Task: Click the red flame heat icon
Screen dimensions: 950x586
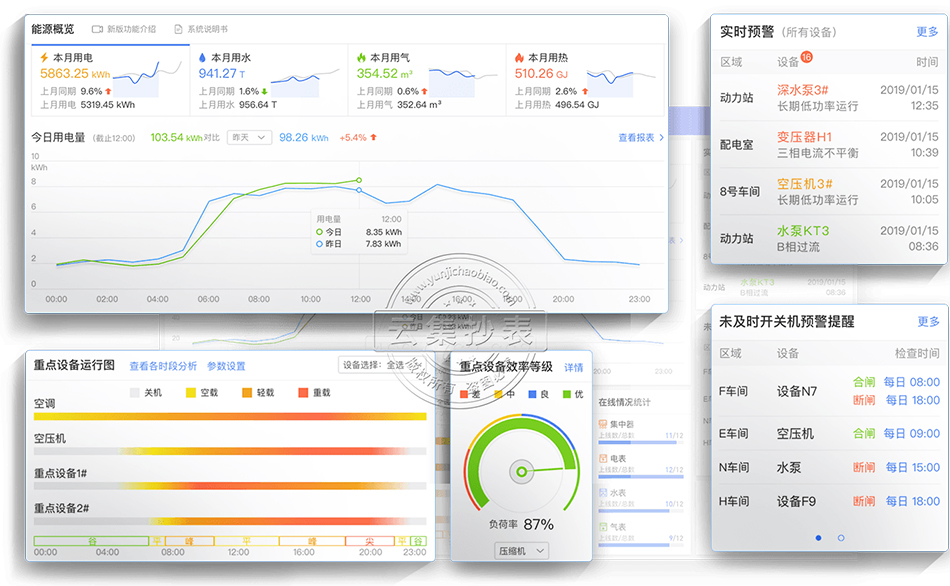Action: pyautogui.click(x=519, y=58)
